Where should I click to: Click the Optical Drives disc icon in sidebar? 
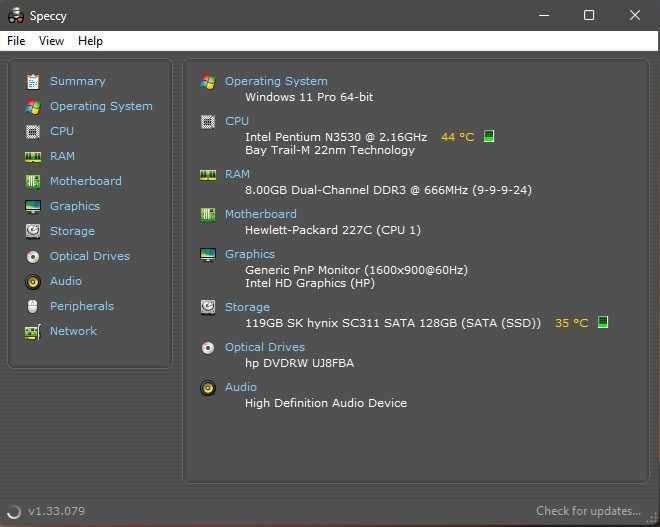[x=33, y=256]
